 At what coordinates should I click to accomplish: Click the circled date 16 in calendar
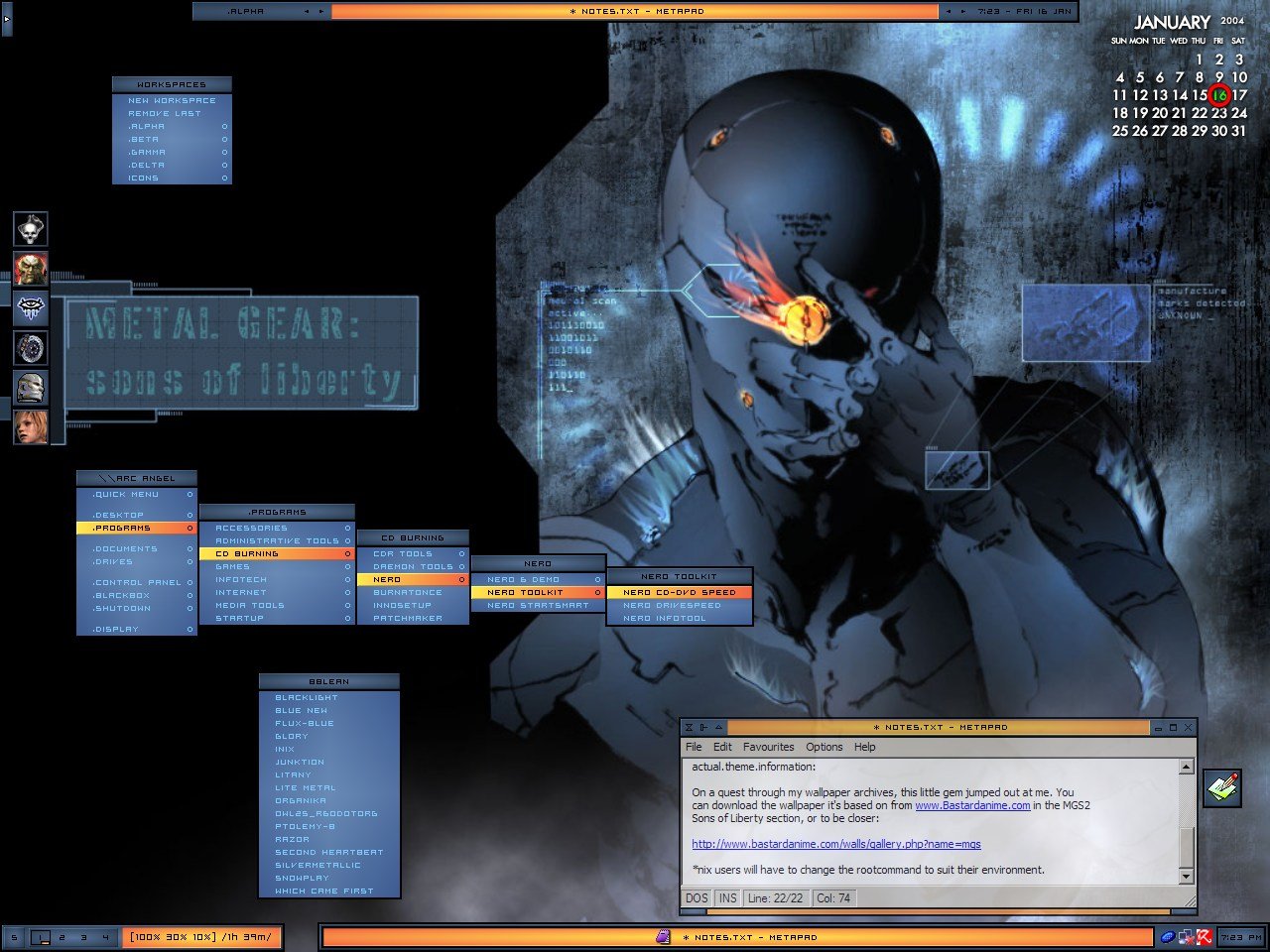(x=1219, y=95)
